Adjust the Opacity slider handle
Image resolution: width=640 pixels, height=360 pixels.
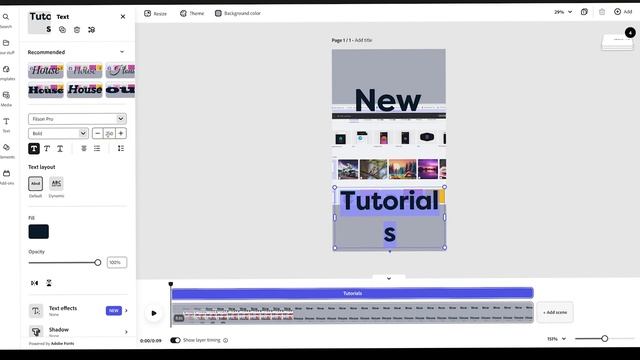[98, 262]
